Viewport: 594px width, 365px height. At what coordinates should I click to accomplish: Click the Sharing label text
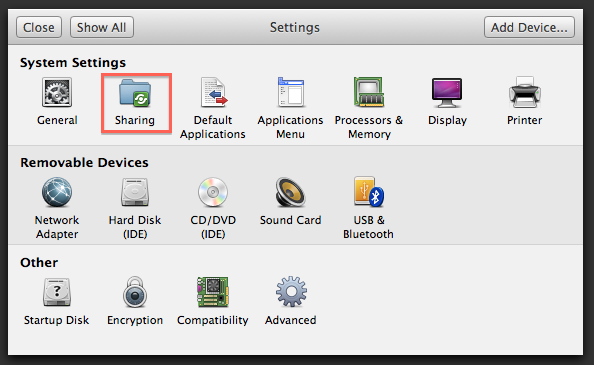coord(135,120)
